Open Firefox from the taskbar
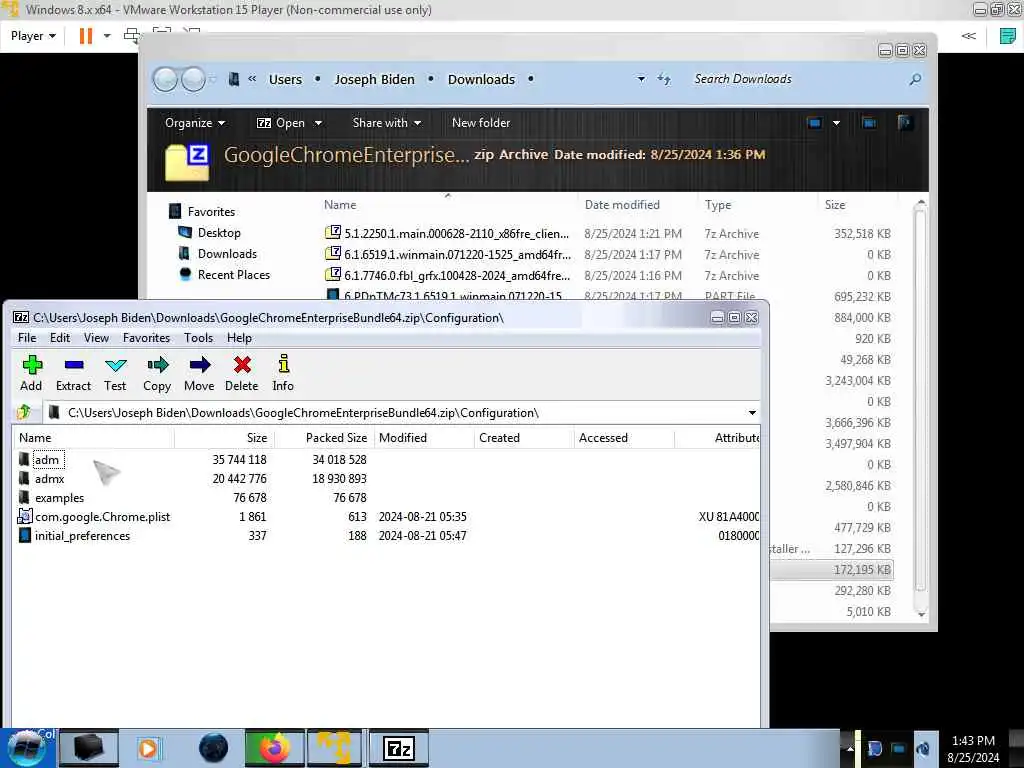The image size is (1024, 768). (x=274, y=748)
